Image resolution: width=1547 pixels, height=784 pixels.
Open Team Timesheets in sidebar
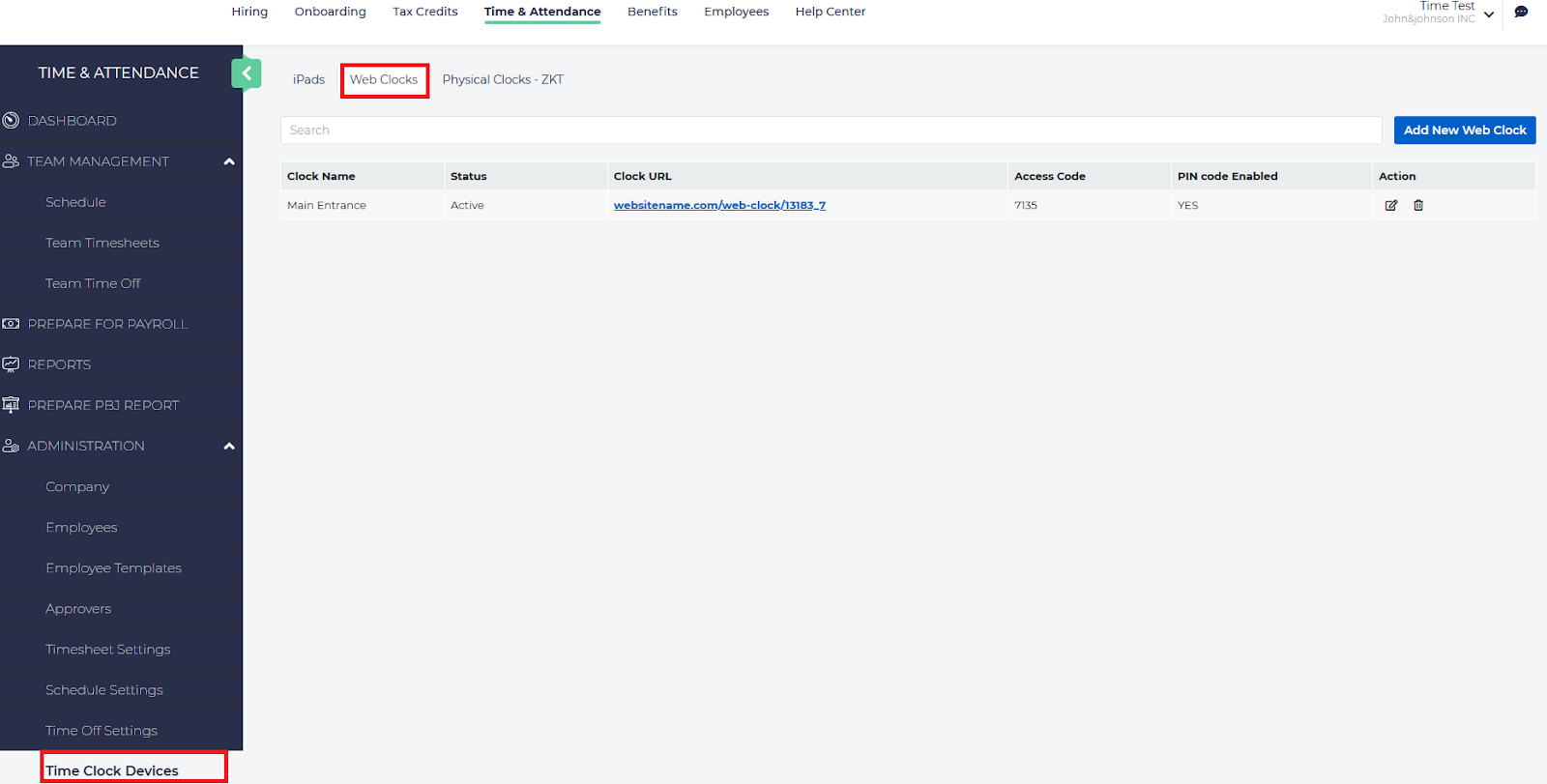pyautogui.click(x=102, y=243)
